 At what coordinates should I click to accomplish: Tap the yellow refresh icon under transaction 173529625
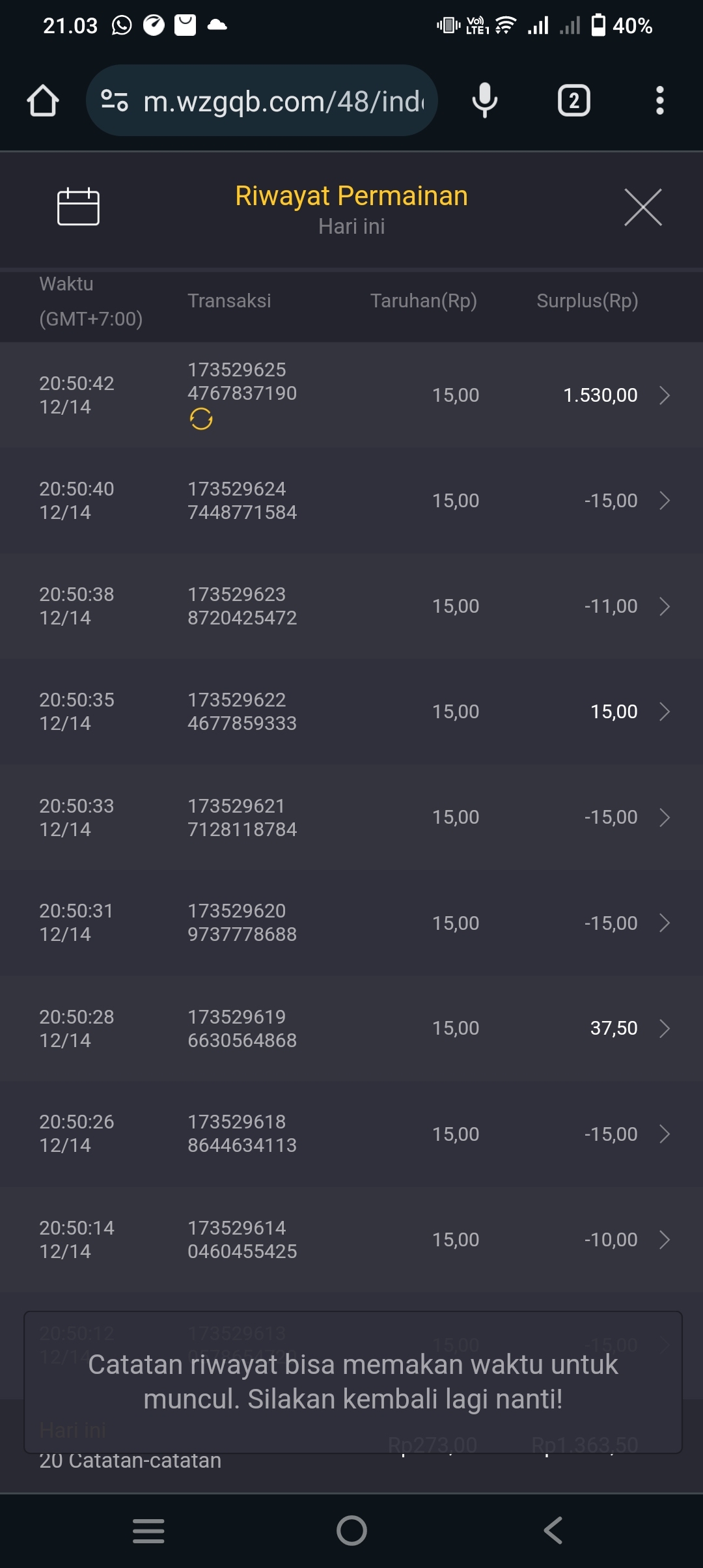201,419
